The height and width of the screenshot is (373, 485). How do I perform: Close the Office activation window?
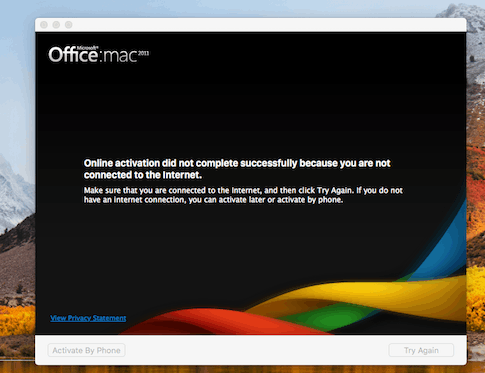pyautogui.click(x=44, y=25)
